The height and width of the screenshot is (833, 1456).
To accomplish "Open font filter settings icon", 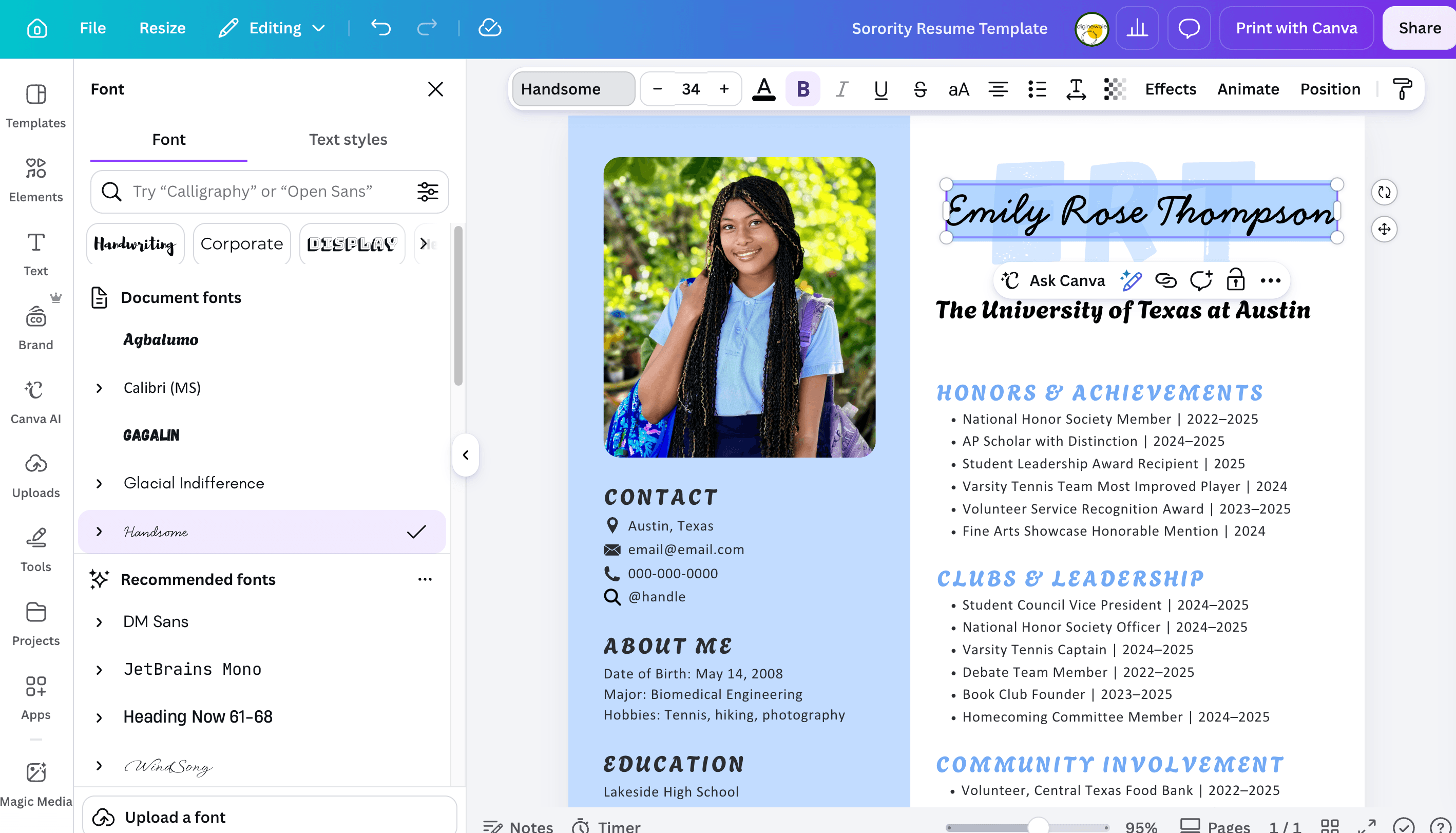I will pos(427,192).
